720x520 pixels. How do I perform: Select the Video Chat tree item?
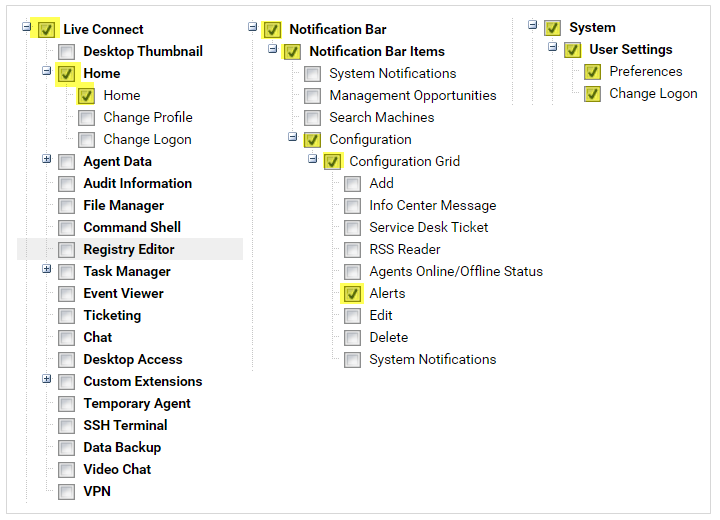pyautogui.click(x=117, y=469)
